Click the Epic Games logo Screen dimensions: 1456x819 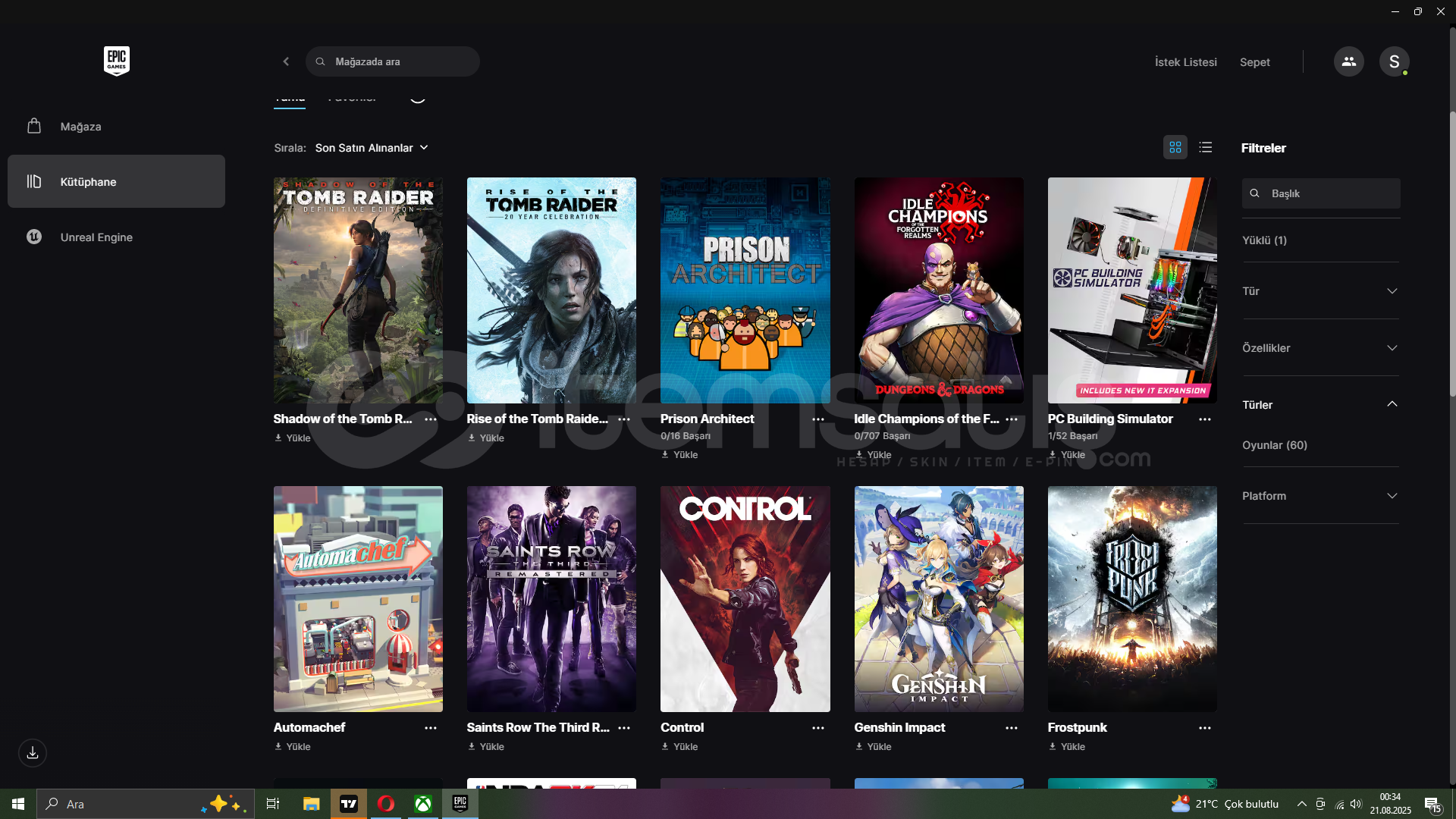(117, 61)
